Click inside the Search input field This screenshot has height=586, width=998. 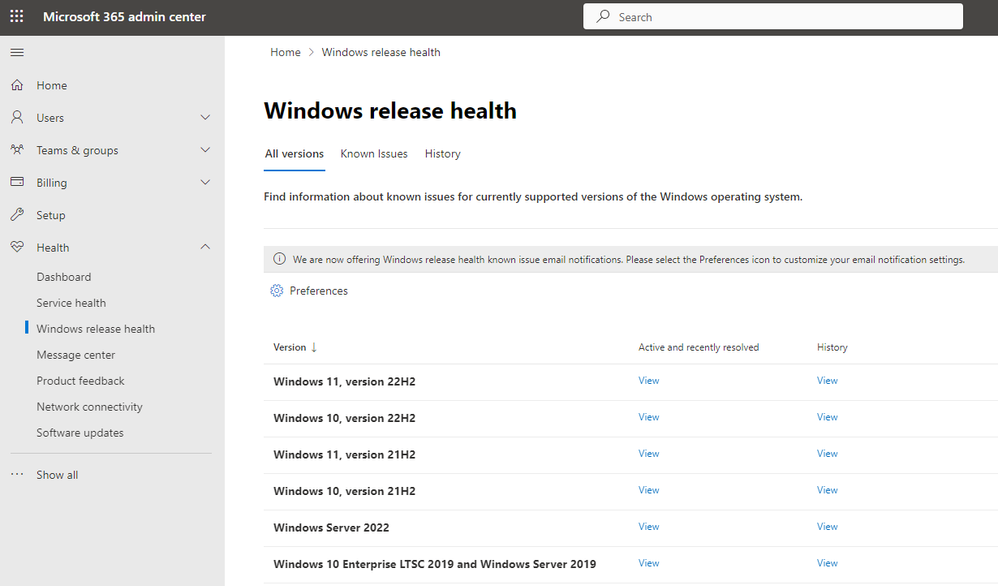pyautogui.click(x=770, y=16)
